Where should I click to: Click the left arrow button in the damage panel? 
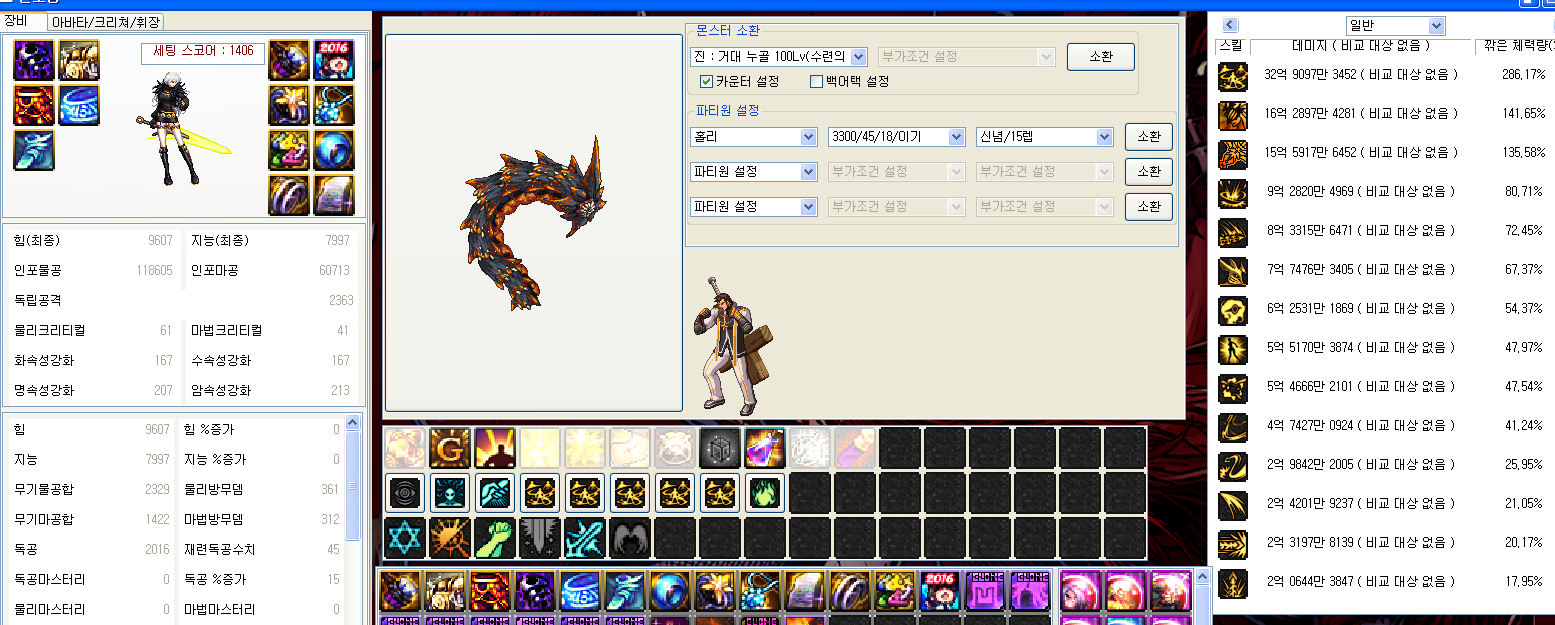point(1231,25)
